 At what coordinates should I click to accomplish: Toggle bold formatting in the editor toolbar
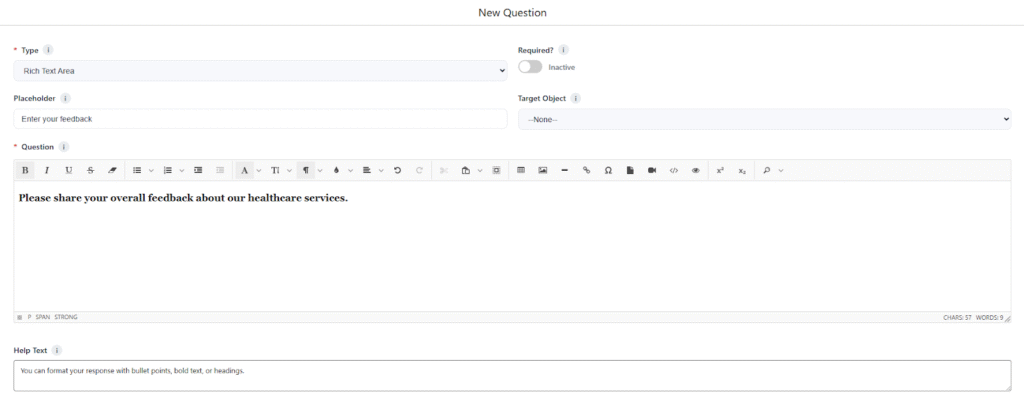click(x=25, y=171)
